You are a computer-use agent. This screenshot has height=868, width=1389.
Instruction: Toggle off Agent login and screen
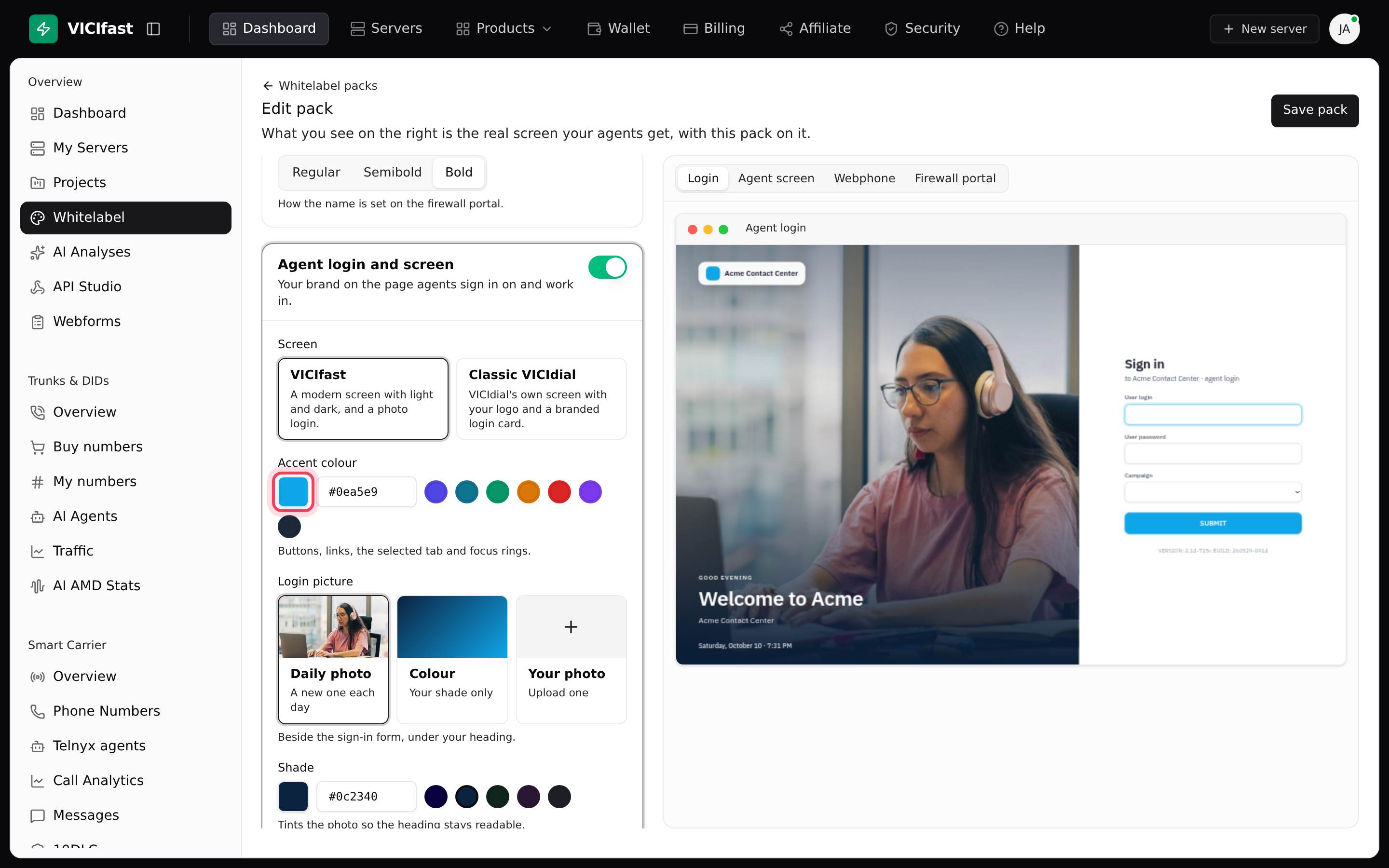[607, 267]
